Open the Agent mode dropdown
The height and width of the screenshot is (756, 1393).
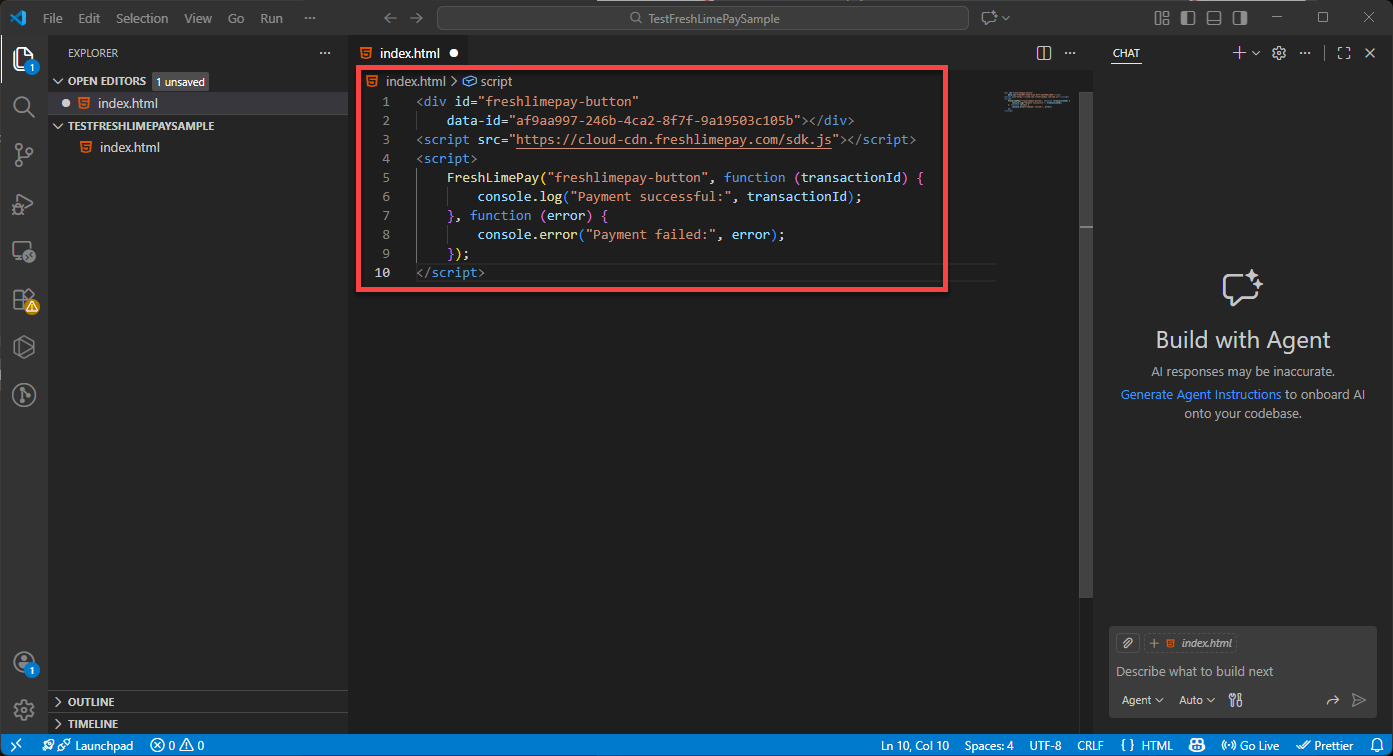1142,700
